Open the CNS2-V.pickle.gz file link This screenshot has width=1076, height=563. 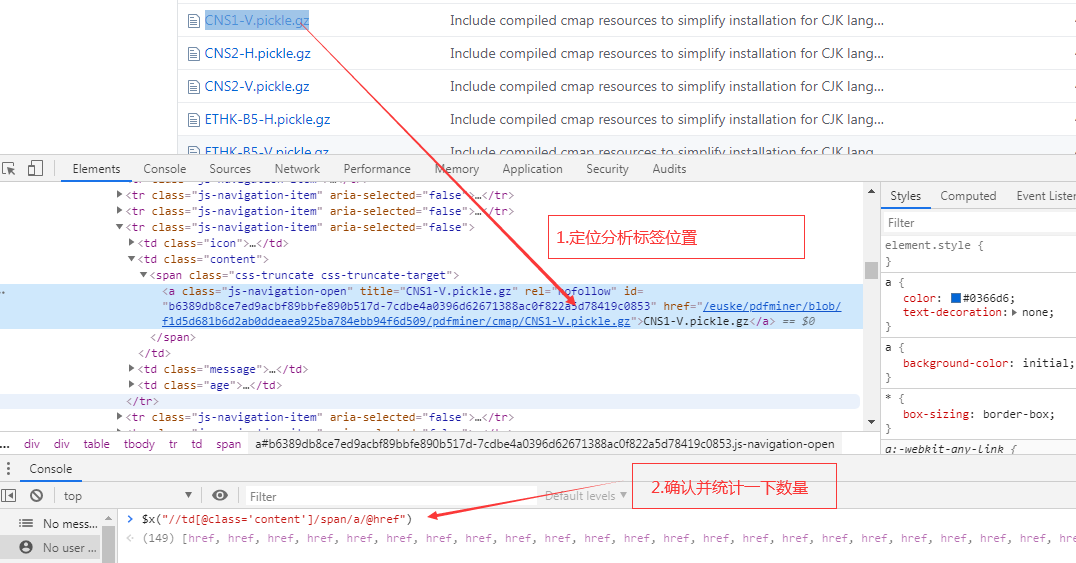pyautogui.click(x=257, y=87)
